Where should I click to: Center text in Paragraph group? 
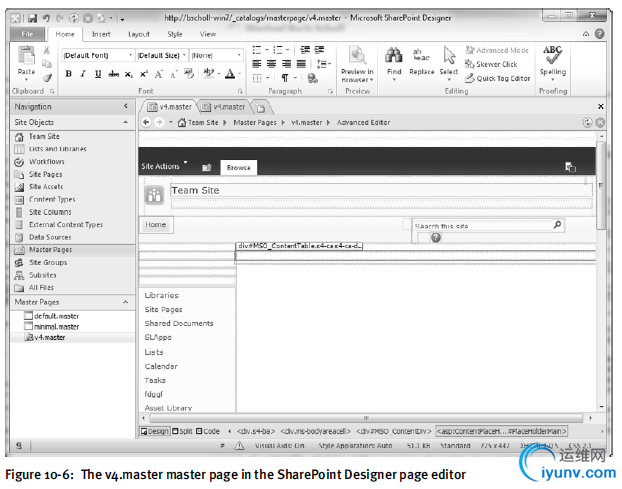pos(272,64)
